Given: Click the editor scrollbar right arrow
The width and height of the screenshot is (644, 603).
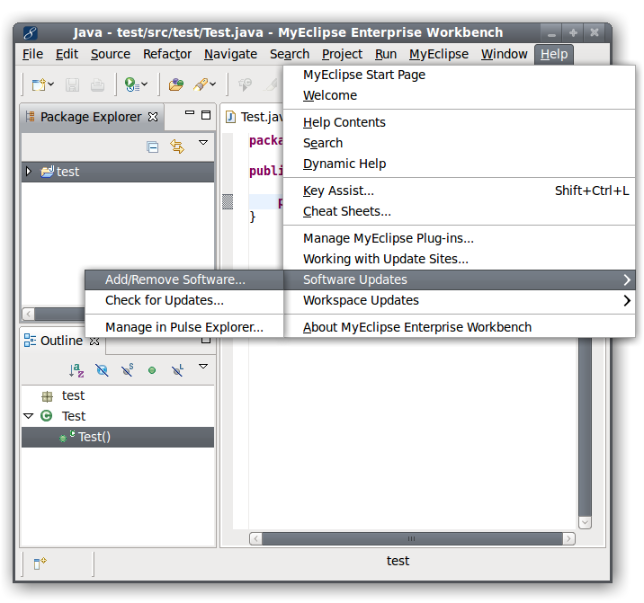Looking at the screenshot, I should coord(569,539).
